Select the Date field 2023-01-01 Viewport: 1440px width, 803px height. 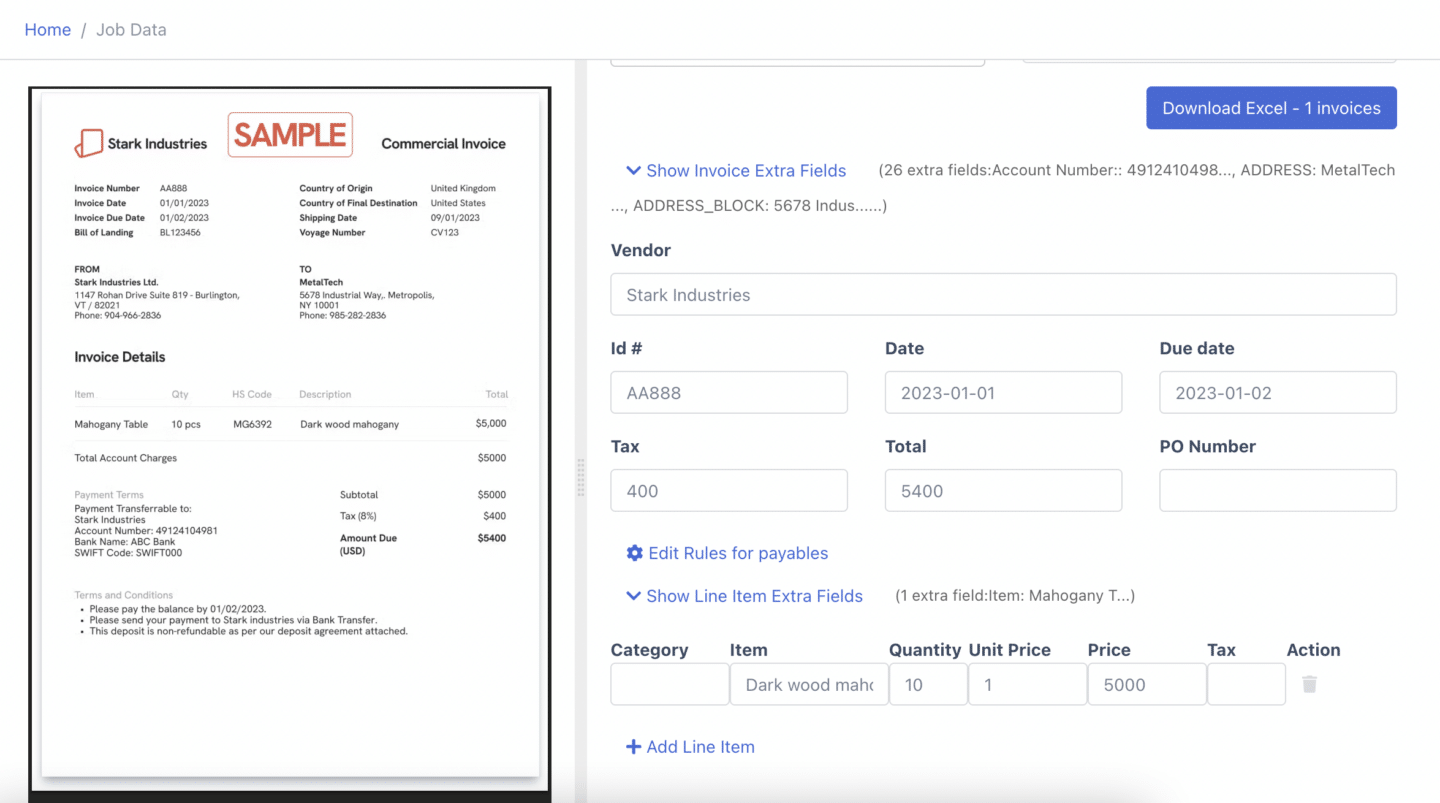[1003, 393]
